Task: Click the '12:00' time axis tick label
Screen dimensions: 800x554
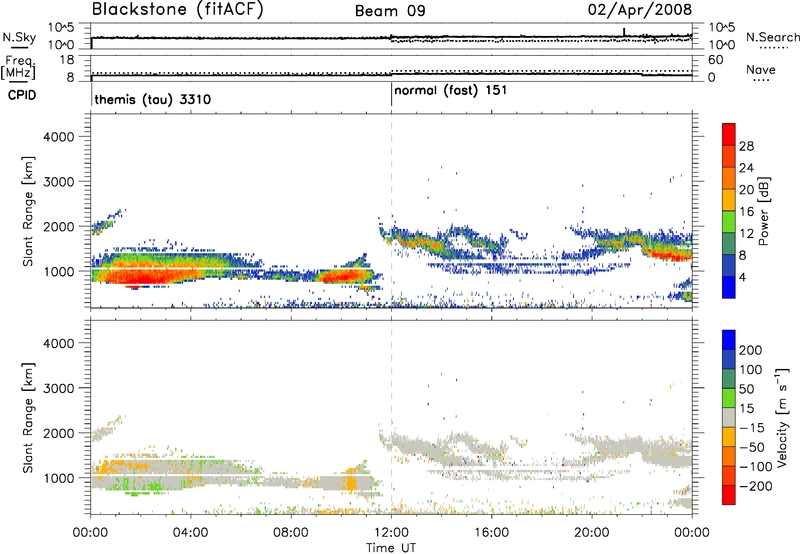Action: [x=391, y=533]
